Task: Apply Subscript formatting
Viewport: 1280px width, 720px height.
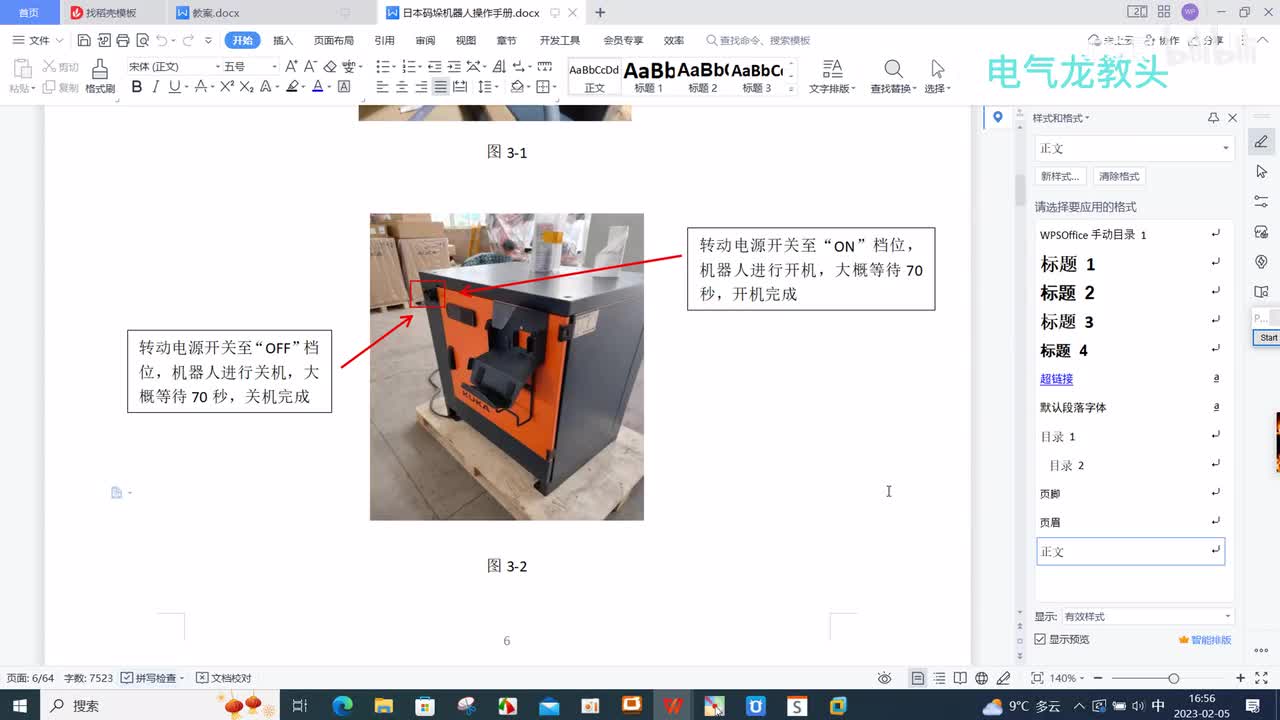Action: pyautogui.click(x=246, y=87)
